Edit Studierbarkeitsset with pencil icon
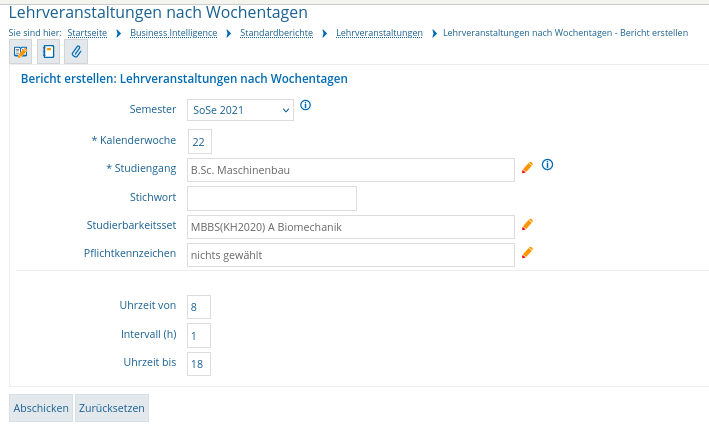The width and height of the screenshot is (709, 428). point(527,225)
